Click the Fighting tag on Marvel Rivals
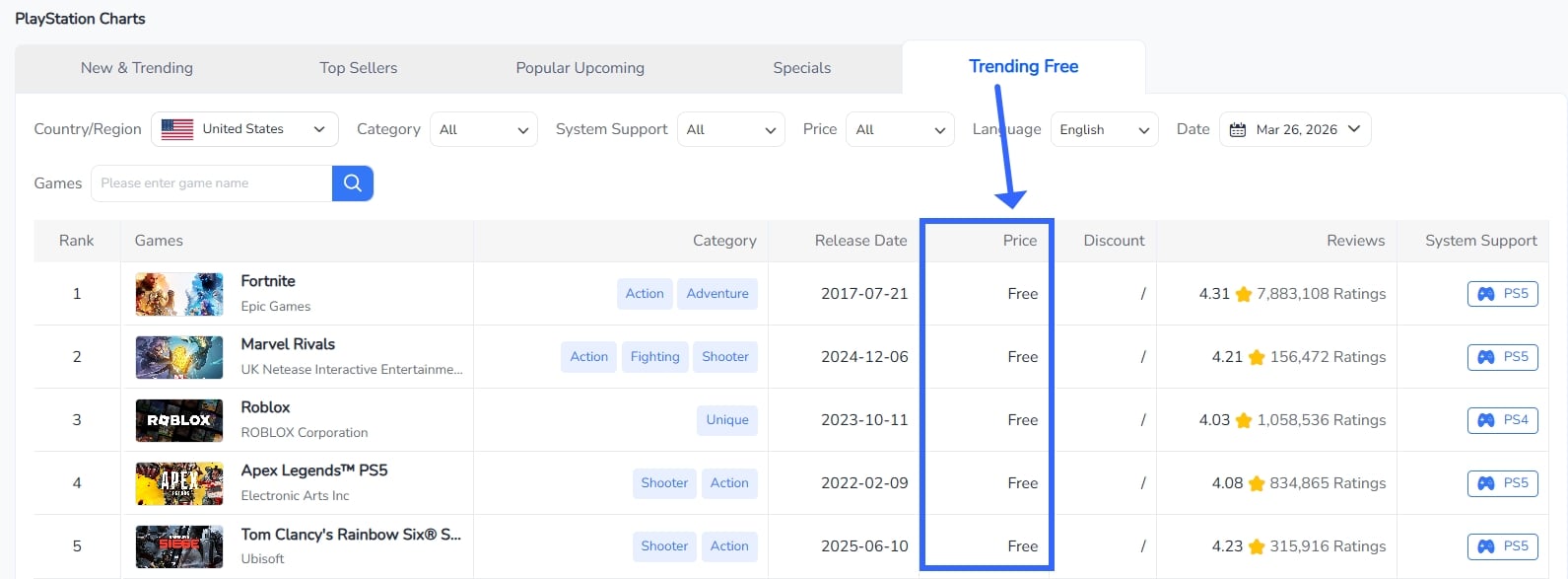The width and height of the screenshot is (1568, 579). coord(655,357)
